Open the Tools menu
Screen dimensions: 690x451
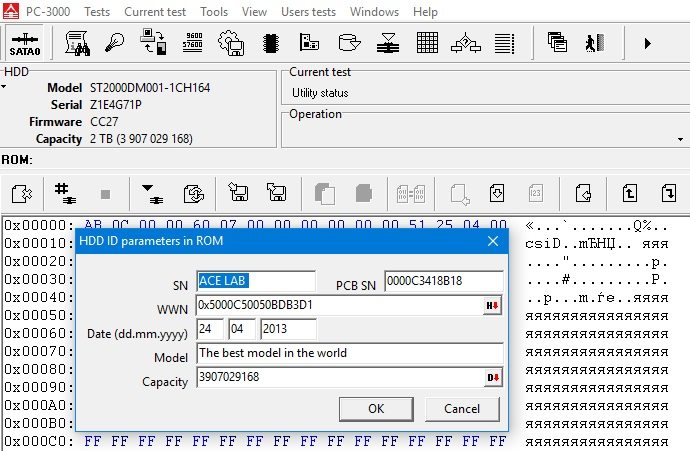(x=214, y=11)
